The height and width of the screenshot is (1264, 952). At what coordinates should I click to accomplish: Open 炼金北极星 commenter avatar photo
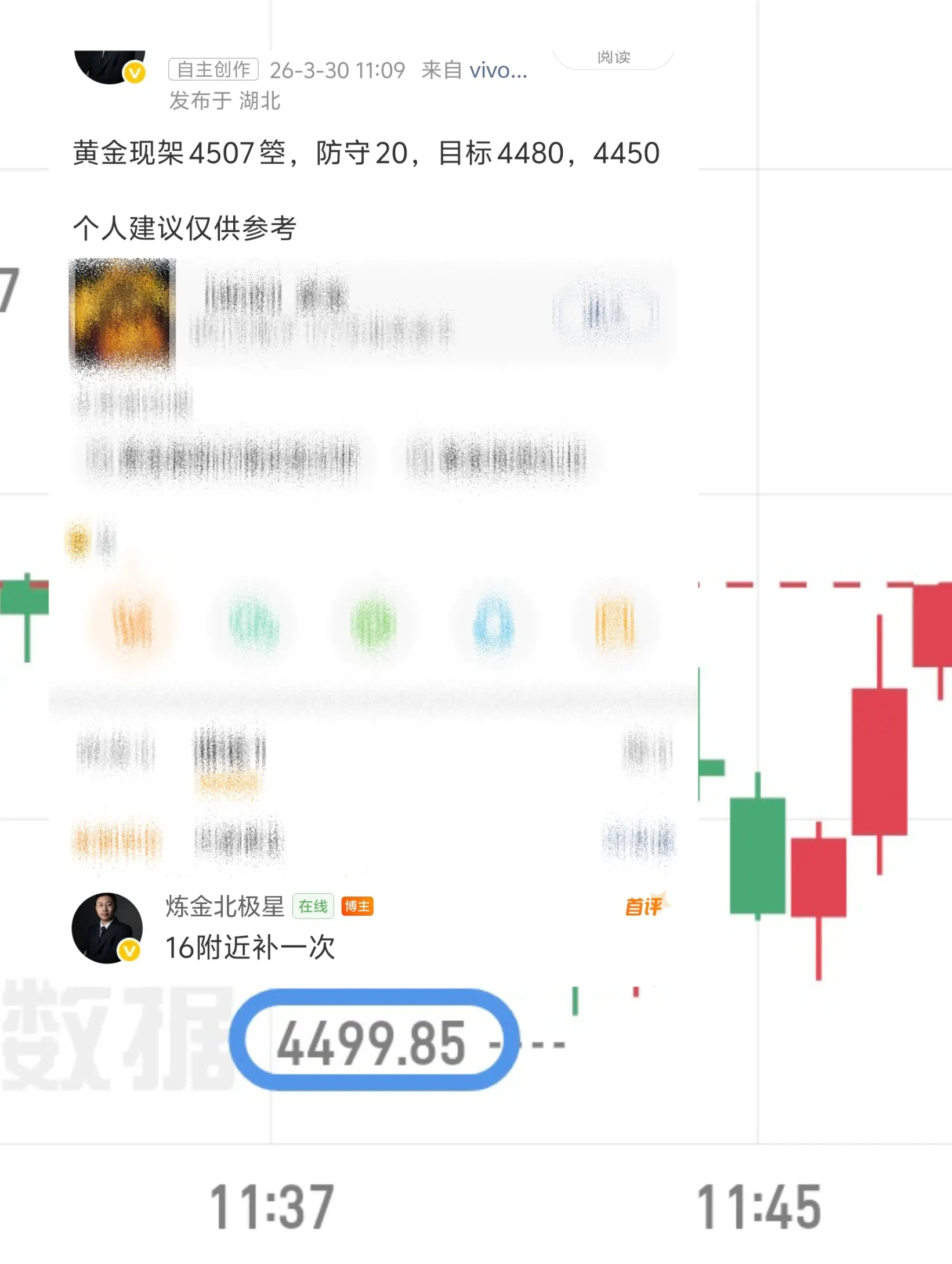tap(107, 928)
